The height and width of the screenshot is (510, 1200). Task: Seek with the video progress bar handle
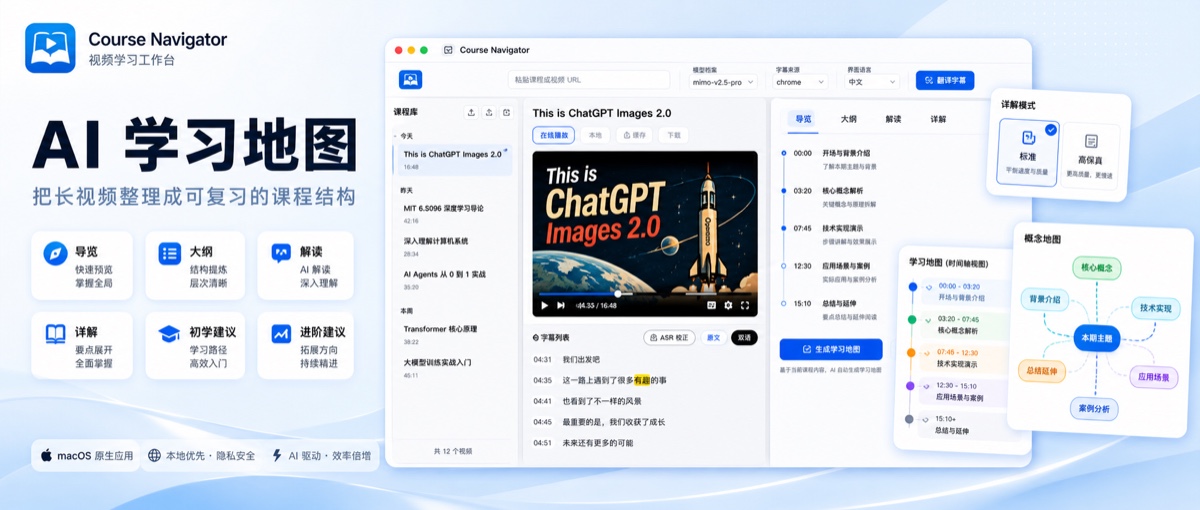(x=617, y=294)
